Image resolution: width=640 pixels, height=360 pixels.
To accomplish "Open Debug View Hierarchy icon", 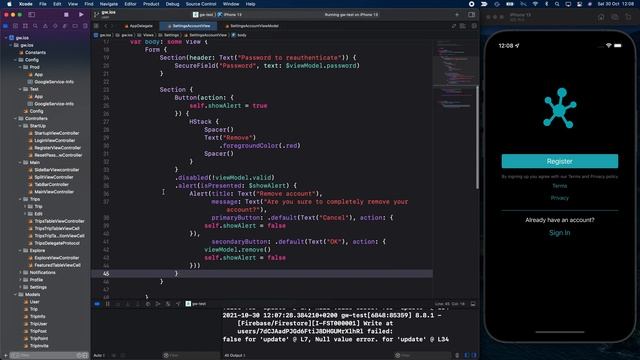I will pyautogui.click(x=148, y=304).
